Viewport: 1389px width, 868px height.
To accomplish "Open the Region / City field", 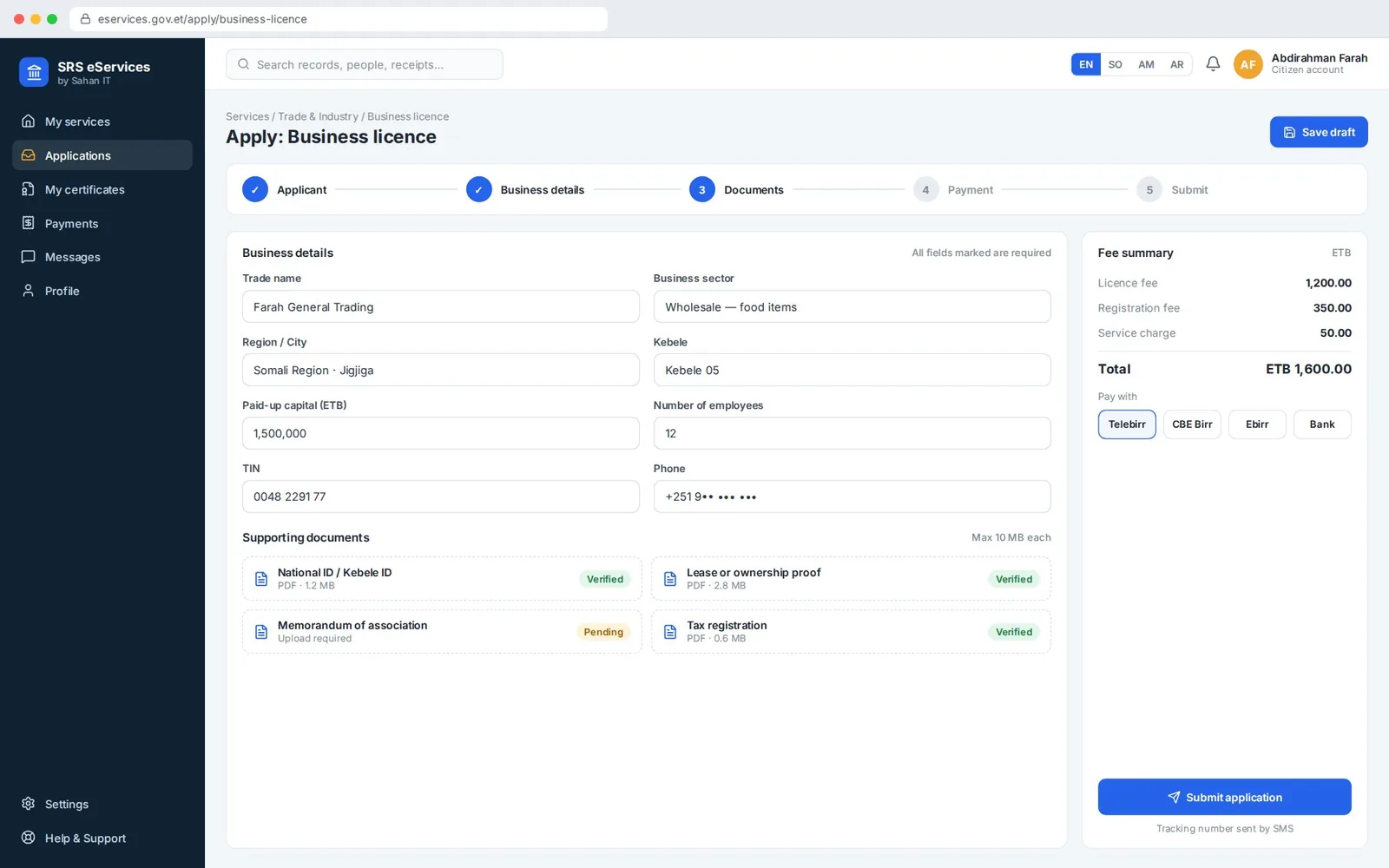I will click(441, 370).
